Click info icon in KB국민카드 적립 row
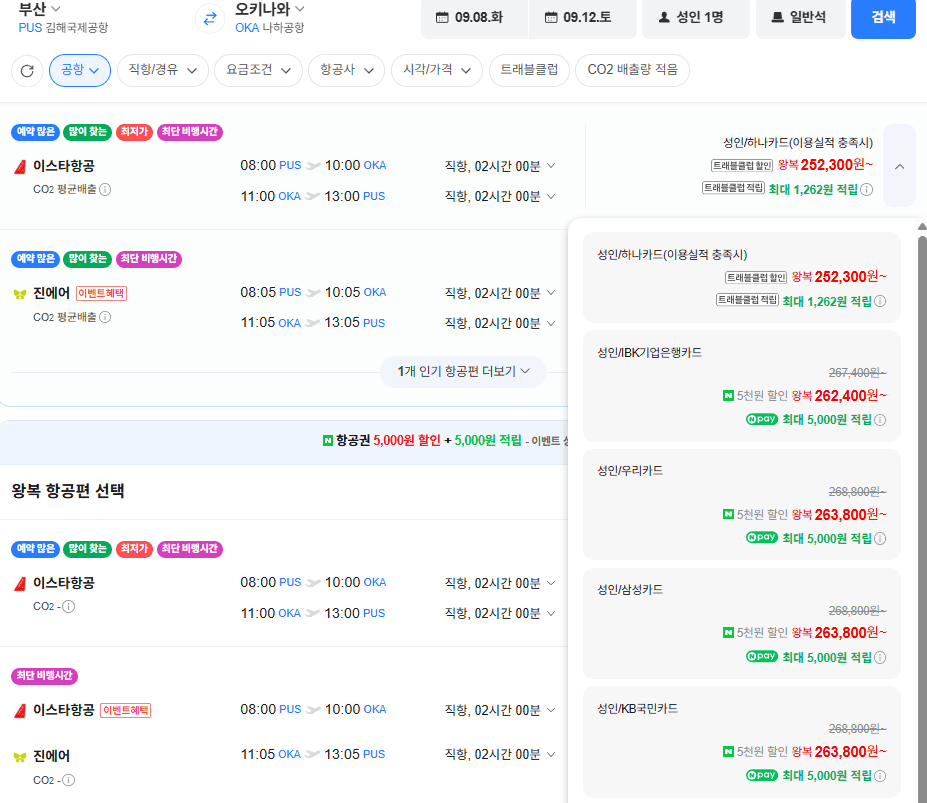This screenshot has width=927, height=803. [880, 776]
